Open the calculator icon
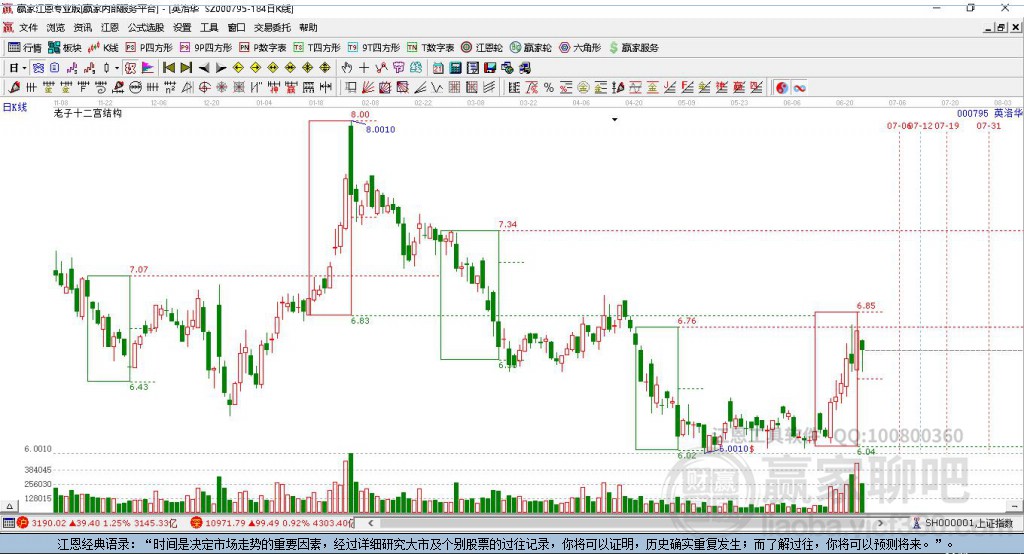 (x=456, y=68)
